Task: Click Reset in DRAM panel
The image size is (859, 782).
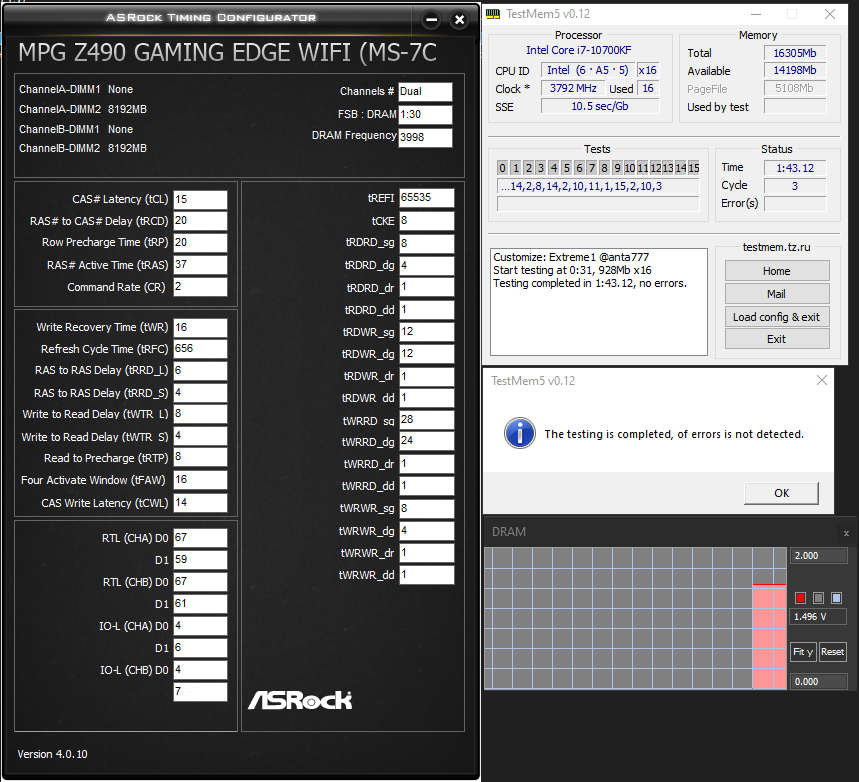Action: (833, 652)
